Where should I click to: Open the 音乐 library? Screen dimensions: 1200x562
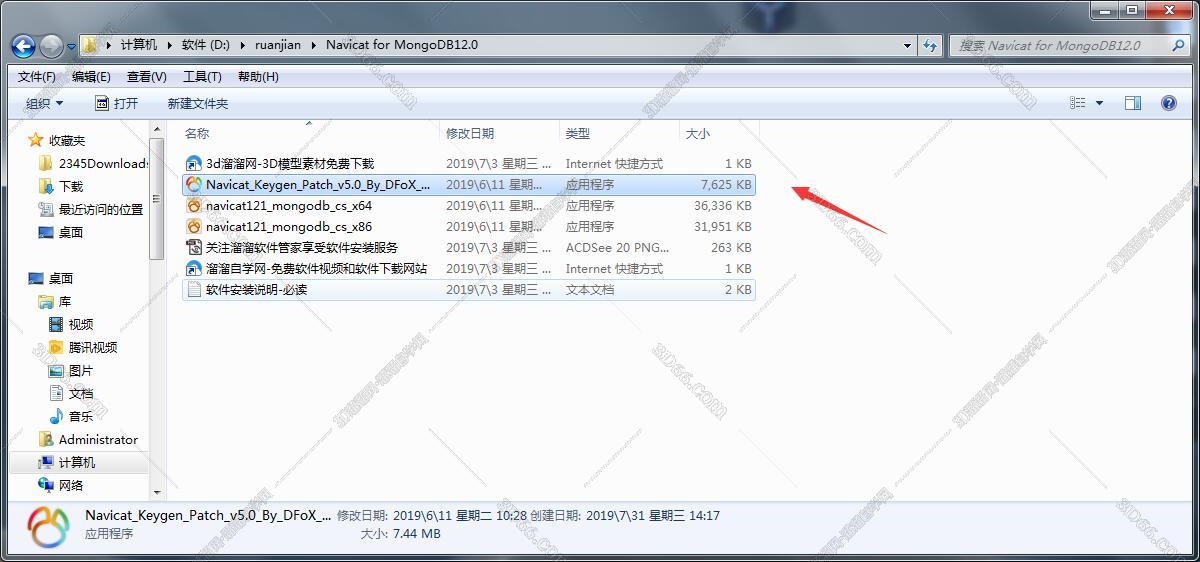point(81,416)
